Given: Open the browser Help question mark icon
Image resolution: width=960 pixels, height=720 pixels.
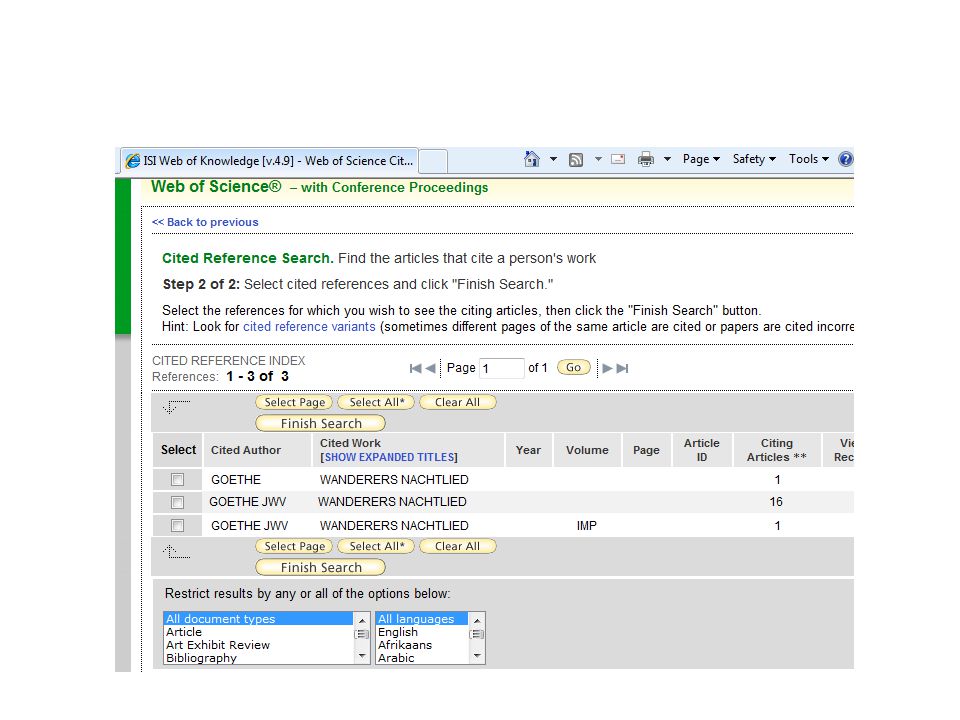Looking at the screenshot, I should (x=846, y=159).
